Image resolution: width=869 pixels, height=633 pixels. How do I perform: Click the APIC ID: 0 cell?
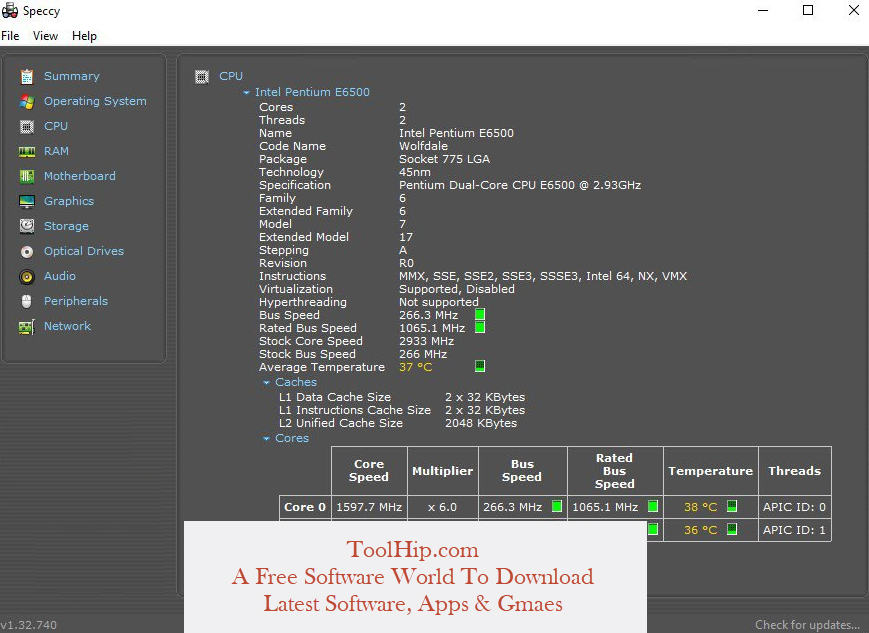tap(794, 507)
